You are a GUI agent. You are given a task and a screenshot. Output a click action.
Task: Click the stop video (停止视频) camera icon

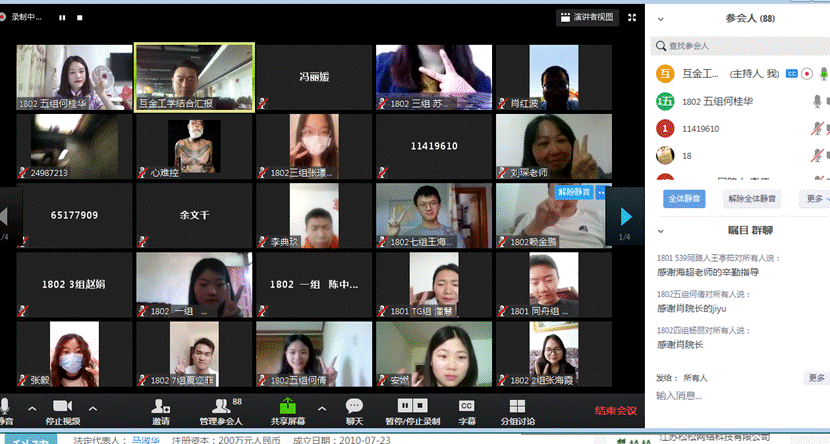coord(61,405)
